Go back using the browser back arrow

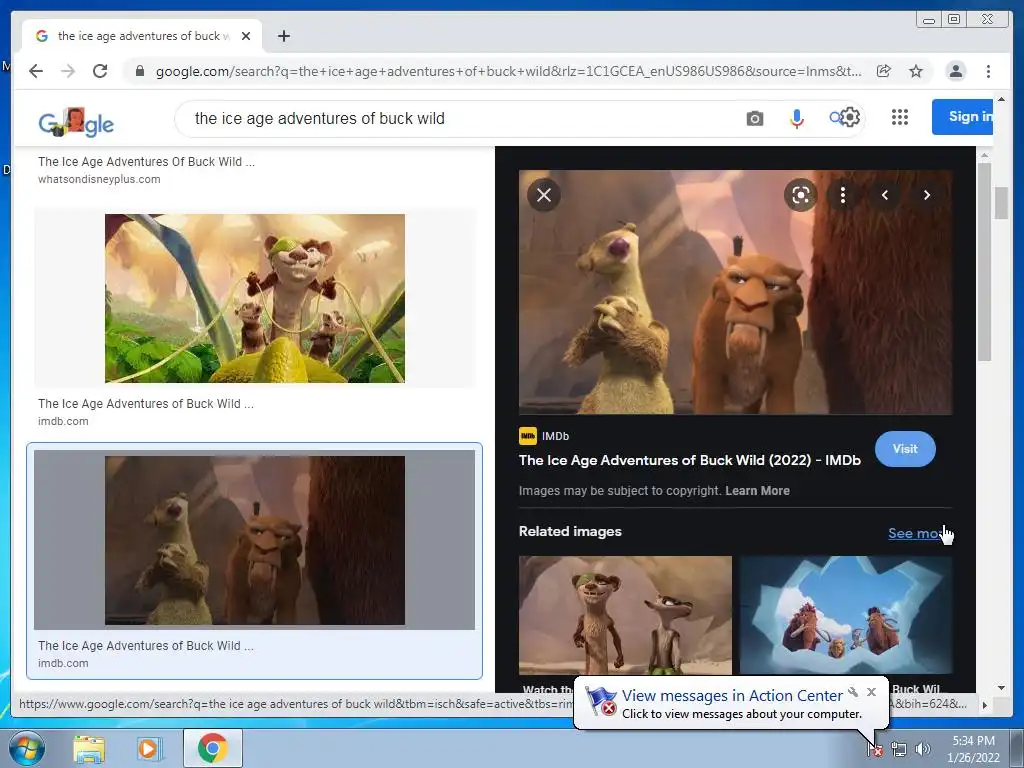click(36, 71)
